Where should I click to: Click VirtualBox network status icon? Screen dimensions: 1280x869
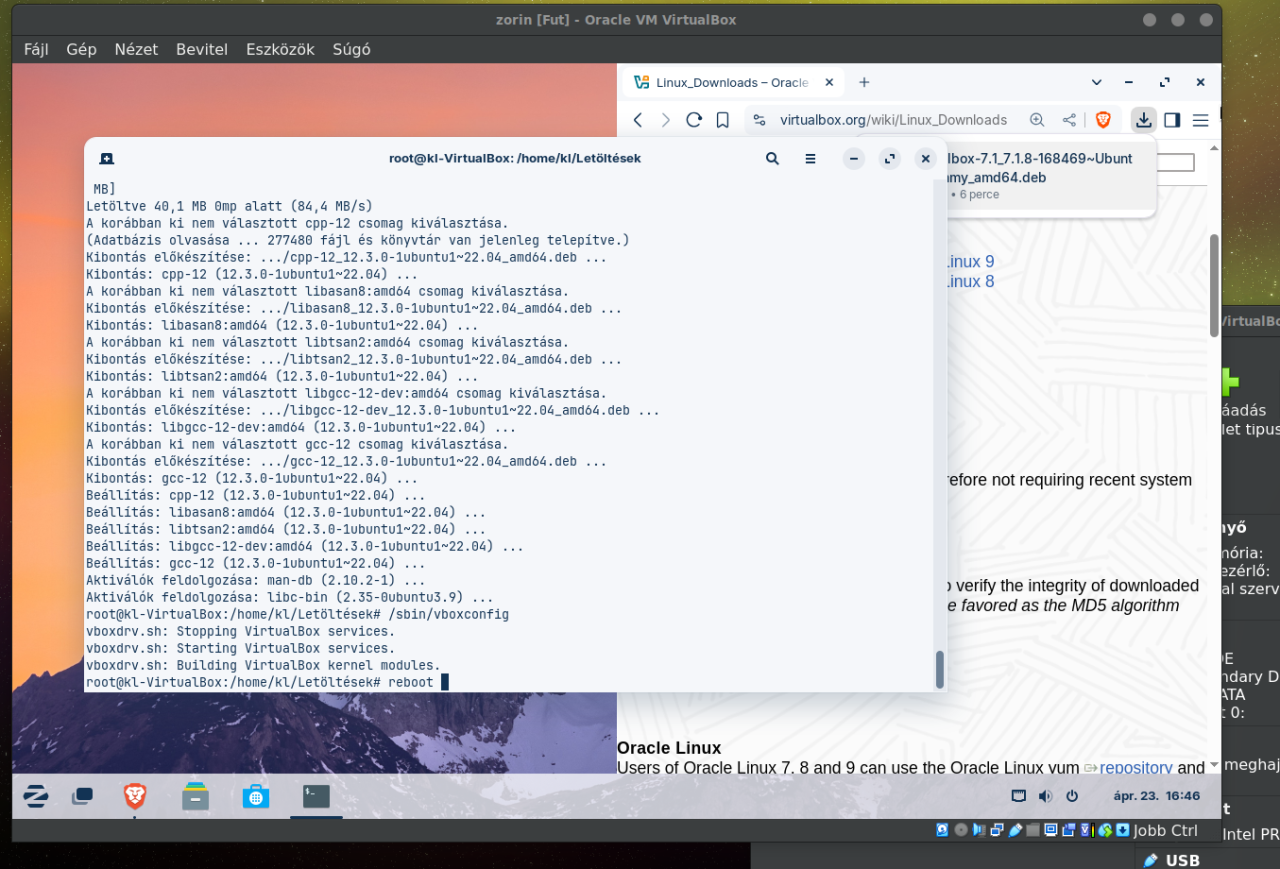(997, 830)
